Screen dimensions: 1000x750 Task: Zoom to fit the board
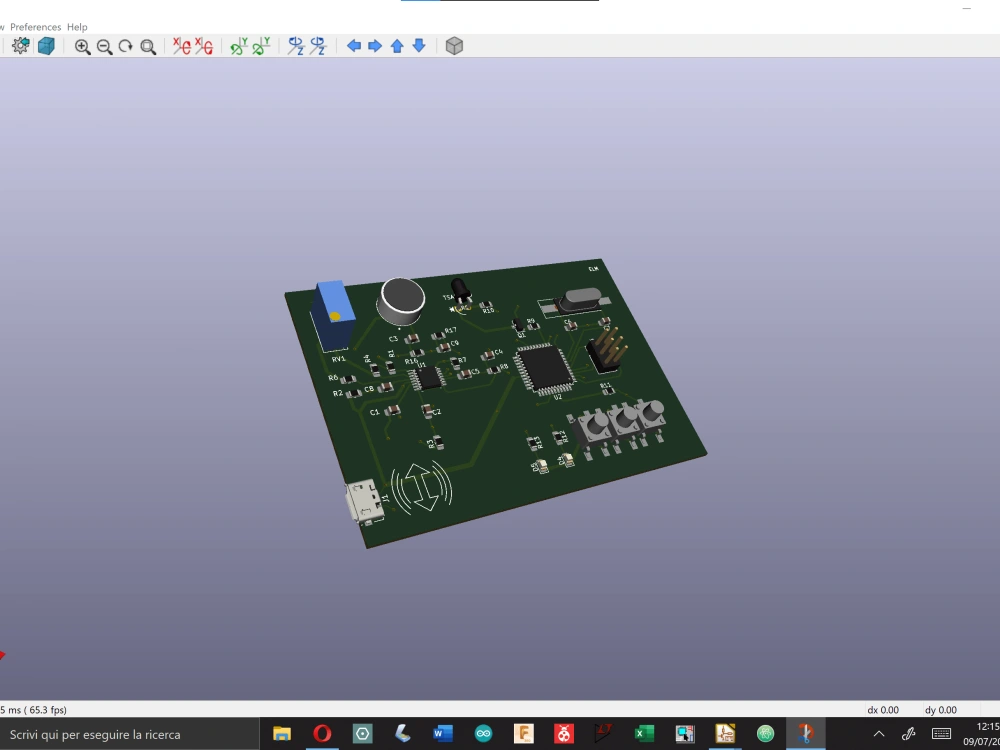pyautogui.click(x=148, y=47)
